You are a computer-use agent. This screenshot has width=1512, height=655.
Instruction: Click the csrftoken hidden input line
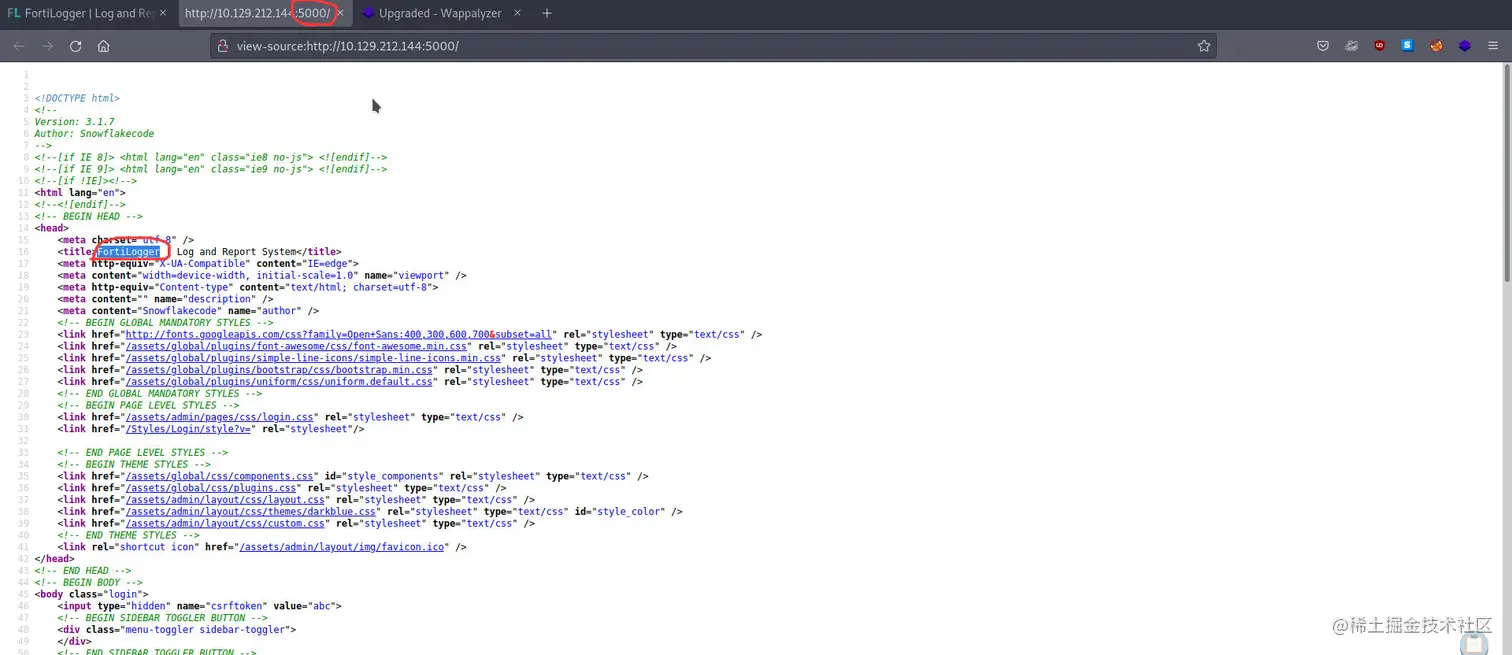click(200, 606)
